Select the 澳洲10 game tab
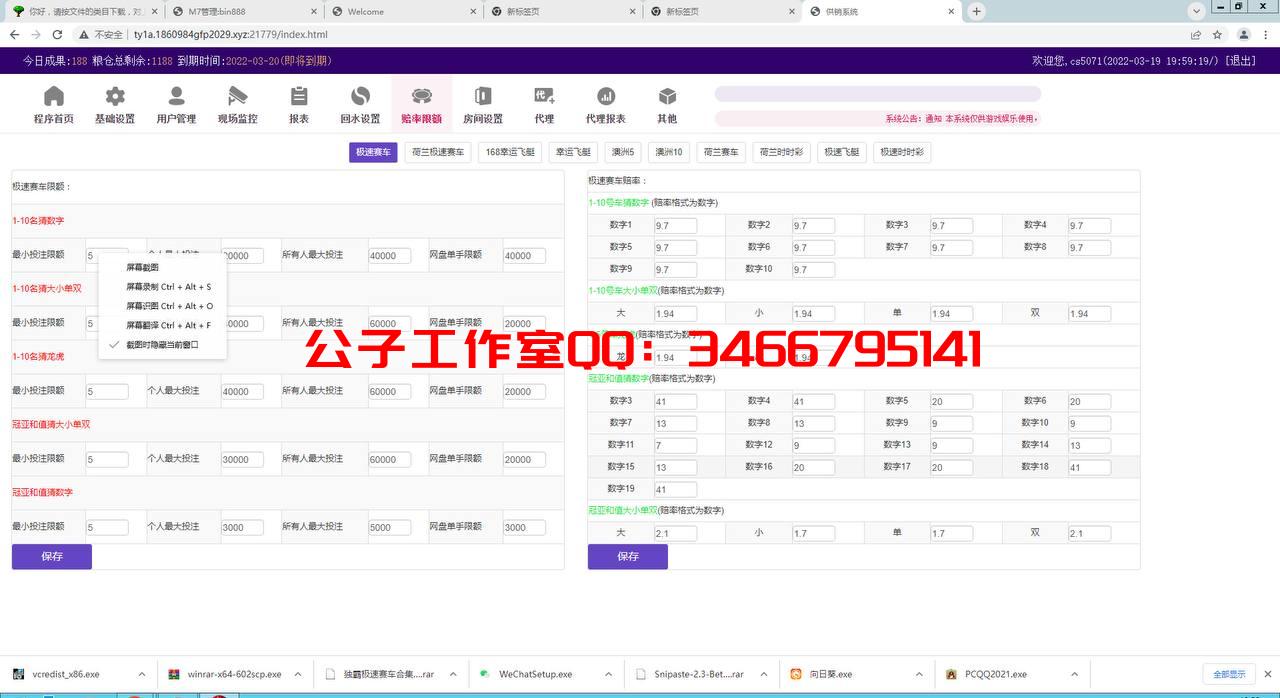The image size is (1280, 698). [669, 152]
